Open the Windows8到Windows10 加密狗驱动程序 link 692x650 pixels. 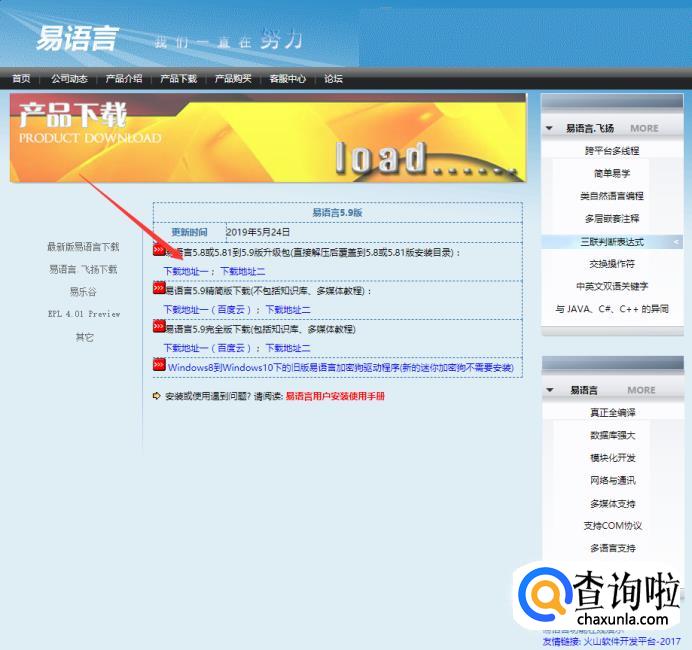[341, 368]
